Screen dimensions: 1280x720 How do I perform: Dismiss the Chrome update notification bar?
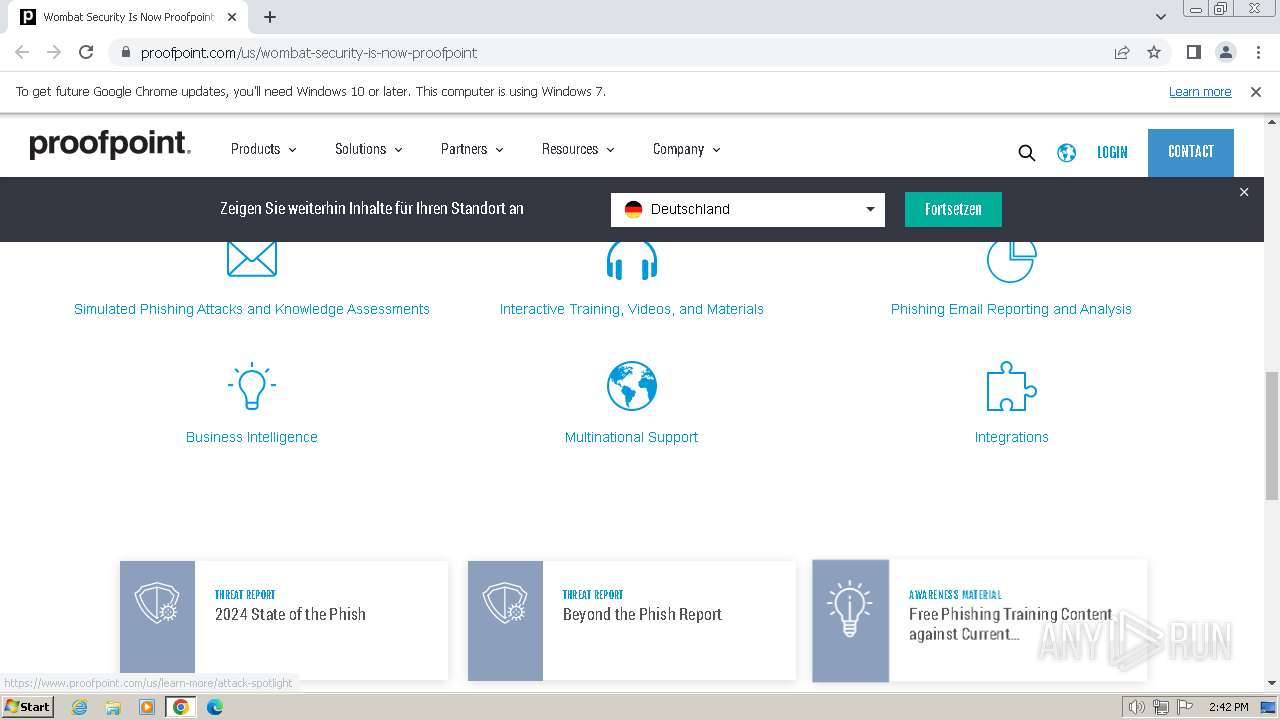[x=1256, y=91]
